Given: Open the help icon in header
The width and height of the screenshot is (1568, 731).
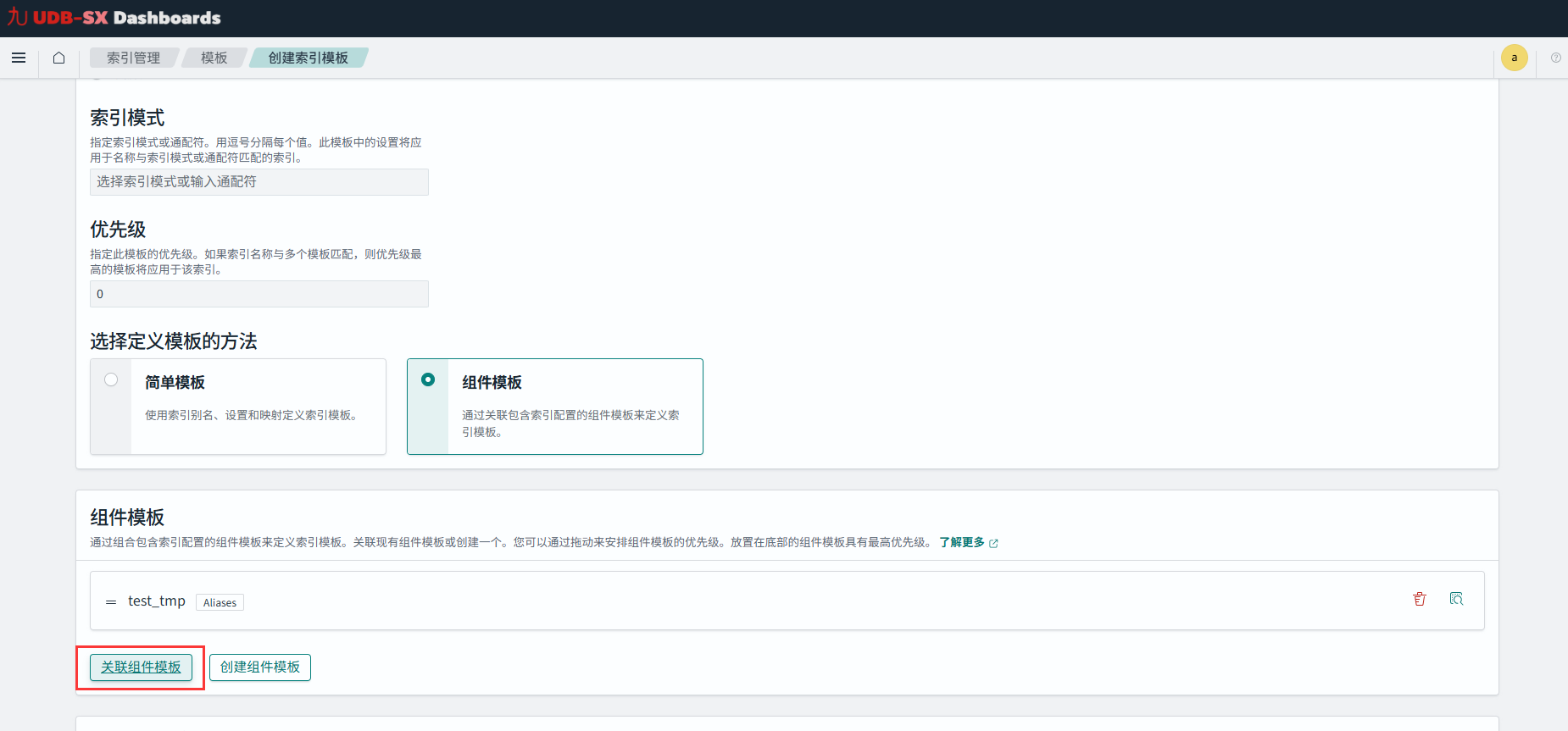Looking at the screenshot, I should click(x=1555, y=58).
